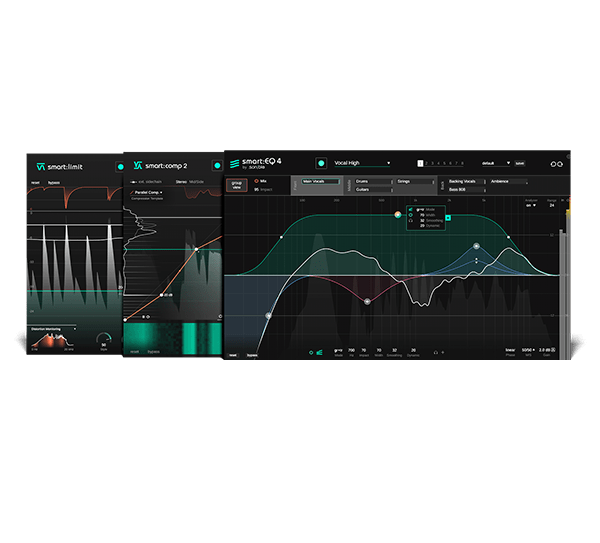Select the mid dip band node
Viewport: 600px width, 543px height.
click(x=367, y=302)
